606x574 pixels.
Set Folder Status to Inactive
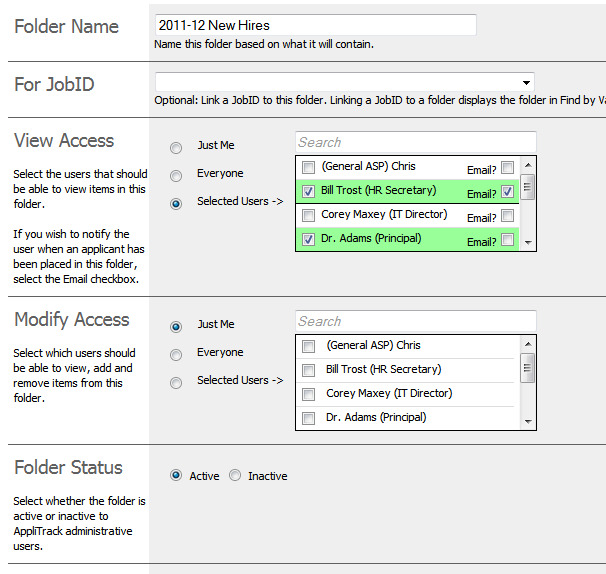point(235,476)
